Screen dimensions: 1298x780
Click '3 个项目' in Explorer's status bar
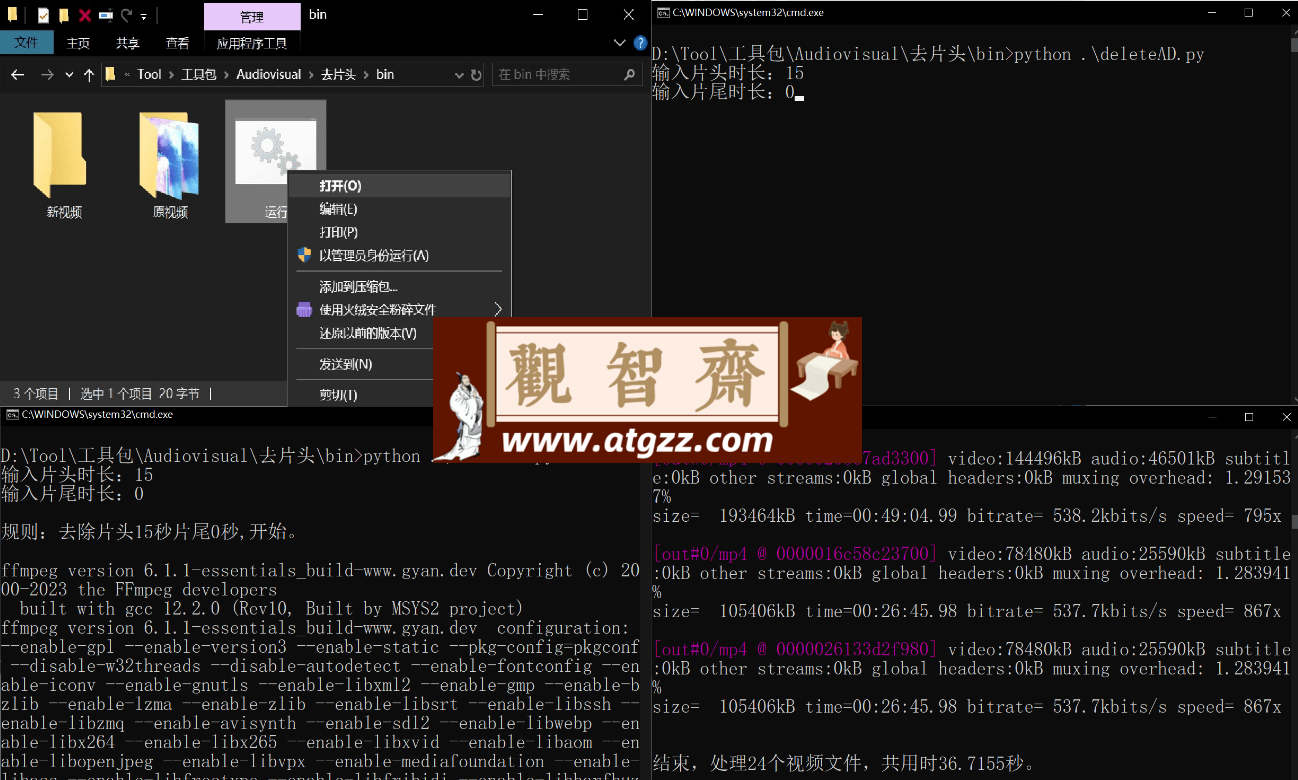click(x=36, y=394)
